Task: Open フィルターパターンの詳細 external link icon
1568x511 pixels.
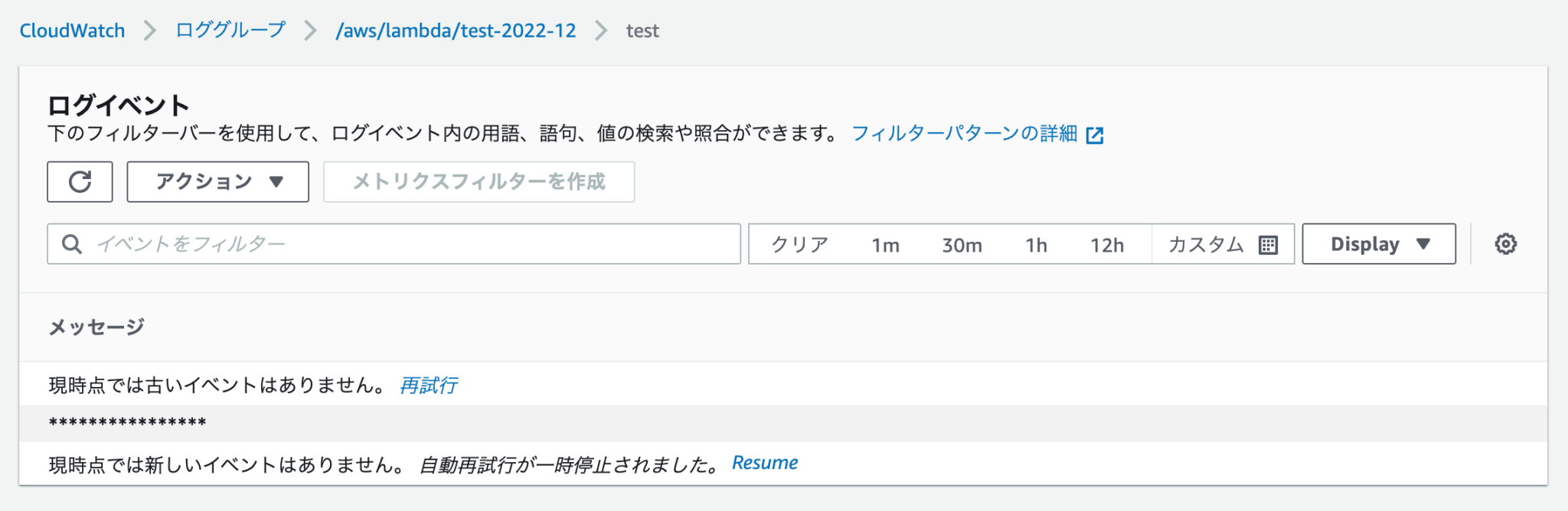Action: [1096, 134]
